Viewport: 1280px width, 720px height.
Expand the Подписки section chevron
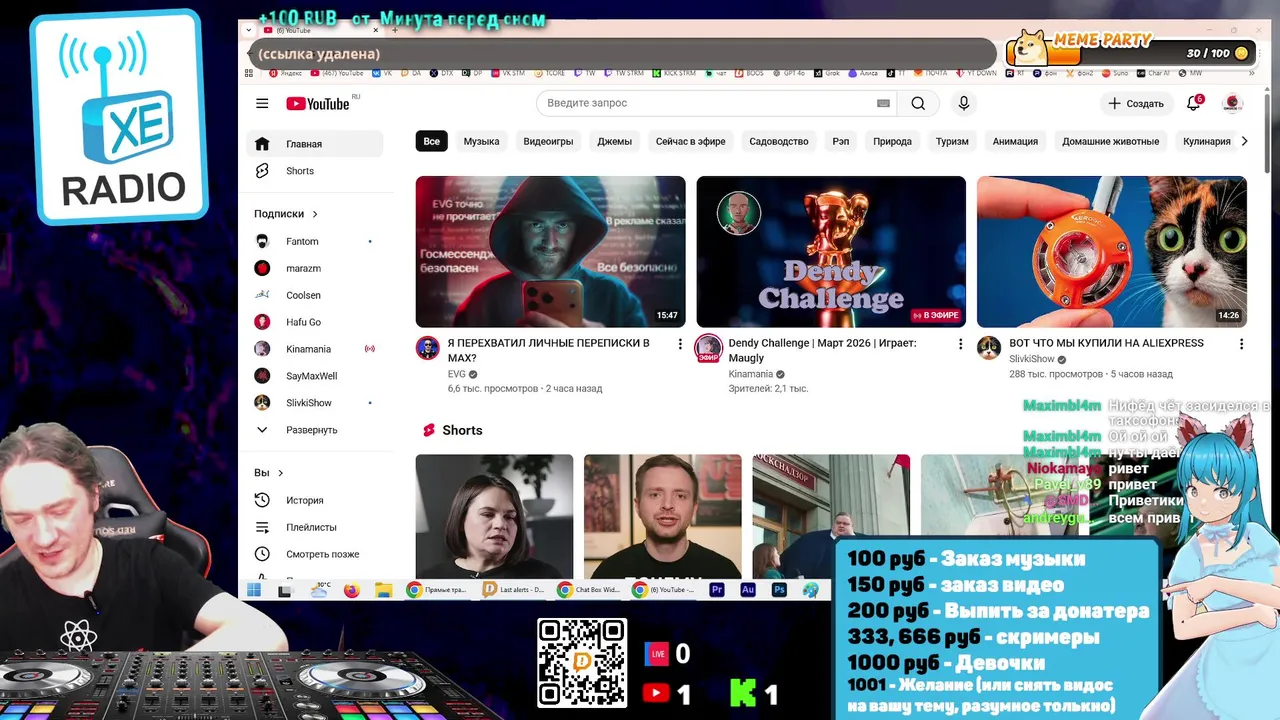[315, 214]
